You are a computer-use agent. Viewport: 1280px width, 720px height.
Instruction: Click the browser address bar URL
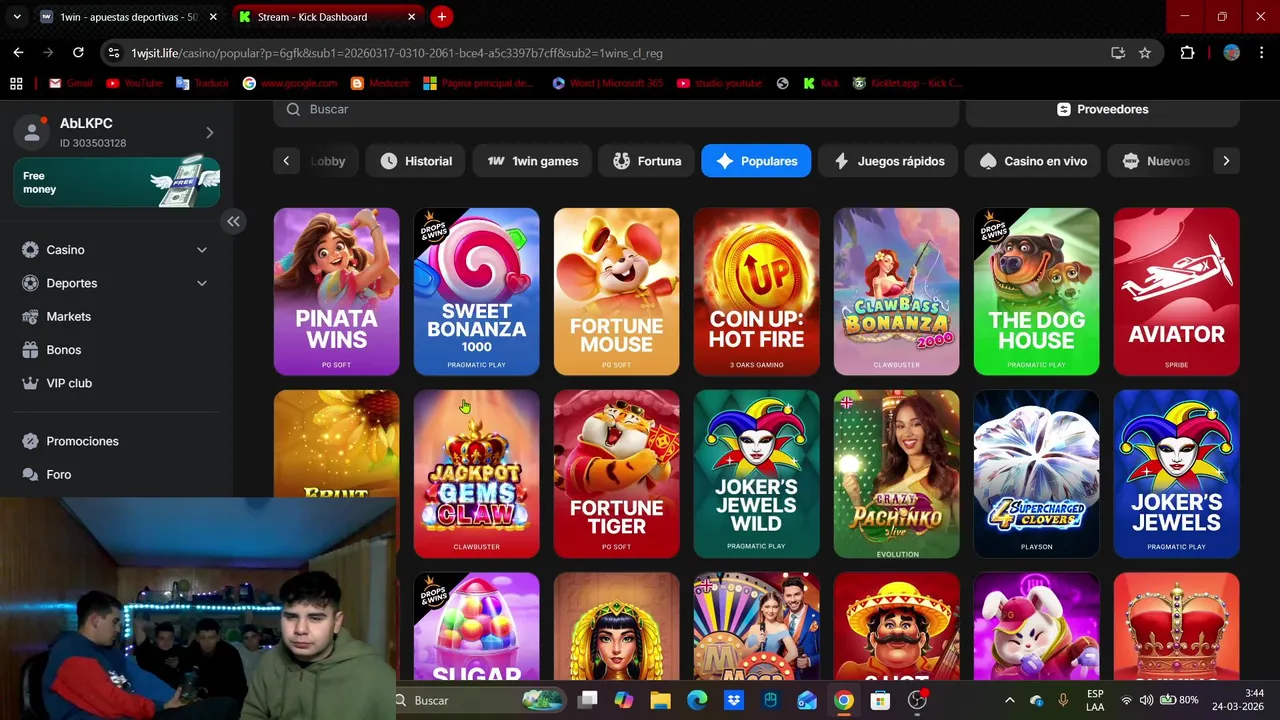click(x=397, y=53)
